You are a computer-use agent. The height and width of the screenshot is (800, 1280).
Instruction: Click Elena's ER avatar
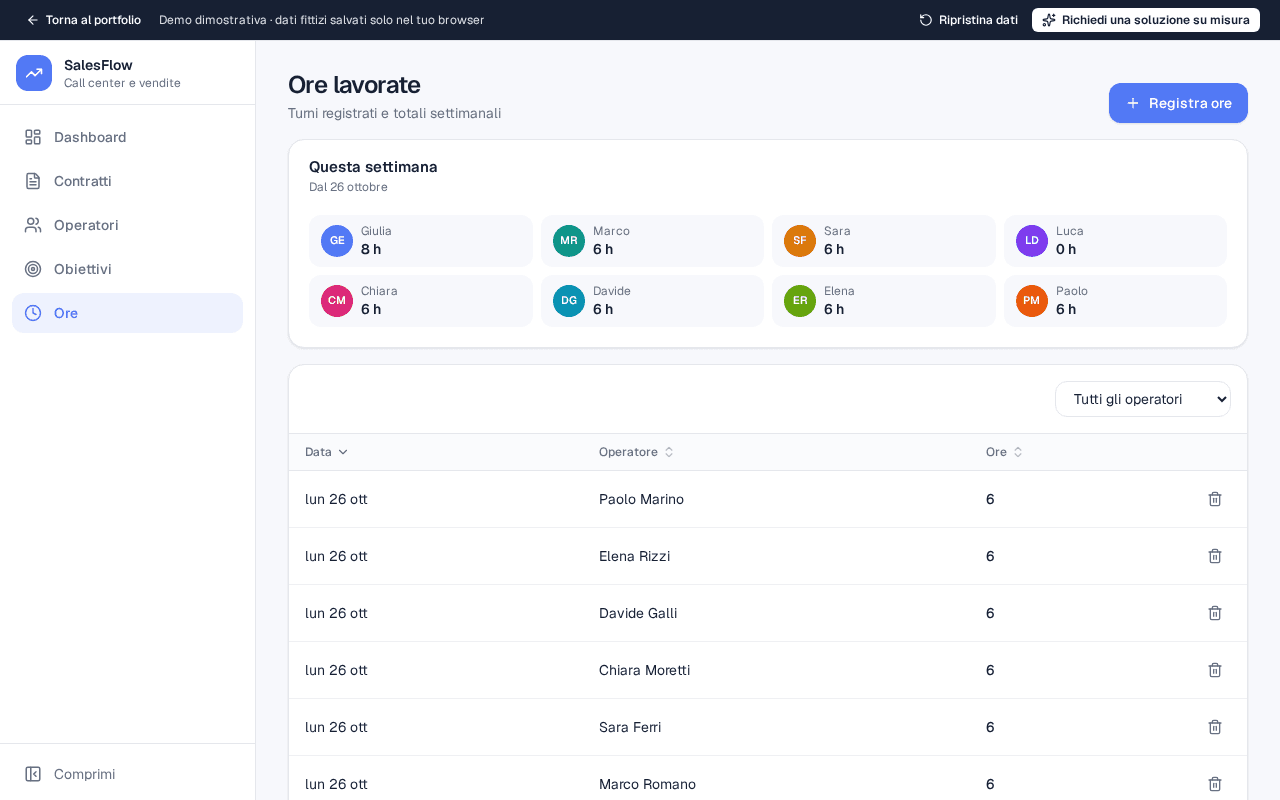tap(800, 301)
